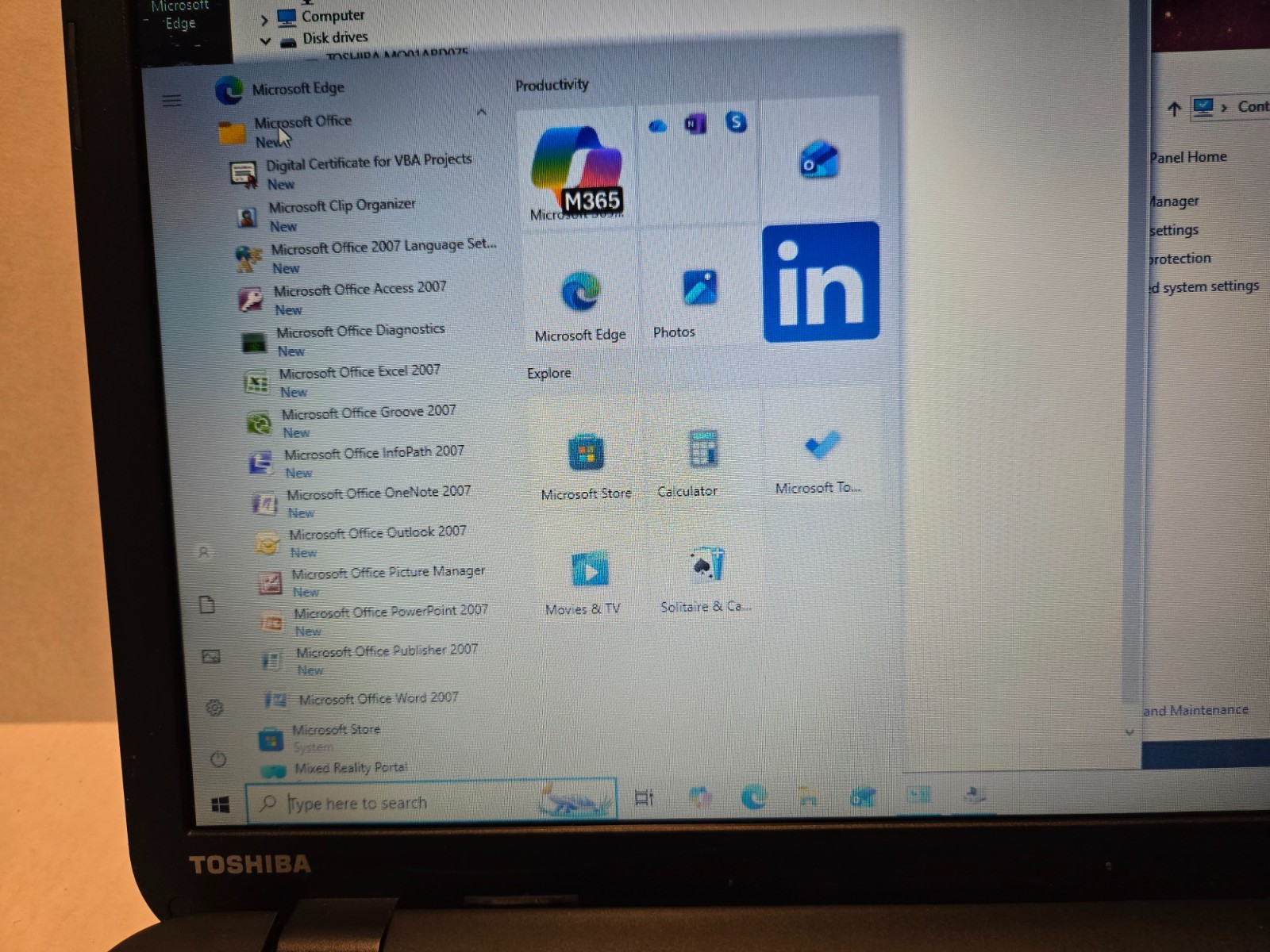Screen dimensions: 1270x952
Task: Collapse the Microsoft Office folder chevron
Action: [482, 113]
